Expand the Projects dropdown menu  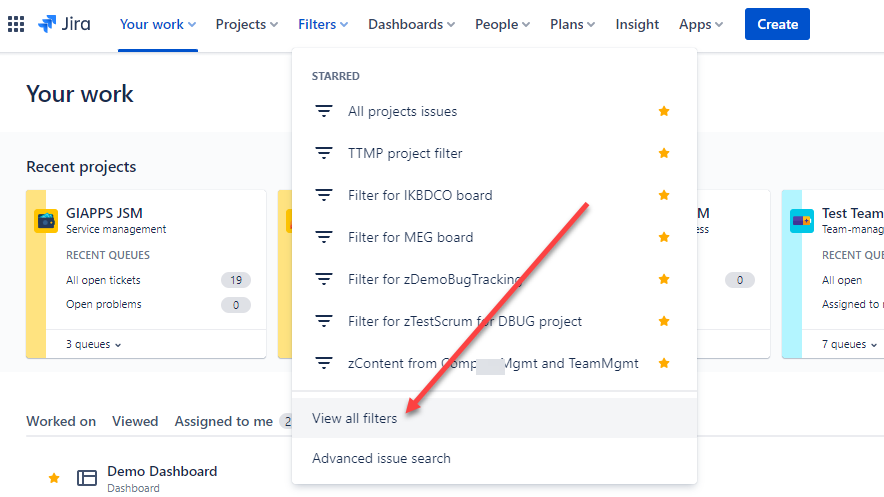point(247,24)
